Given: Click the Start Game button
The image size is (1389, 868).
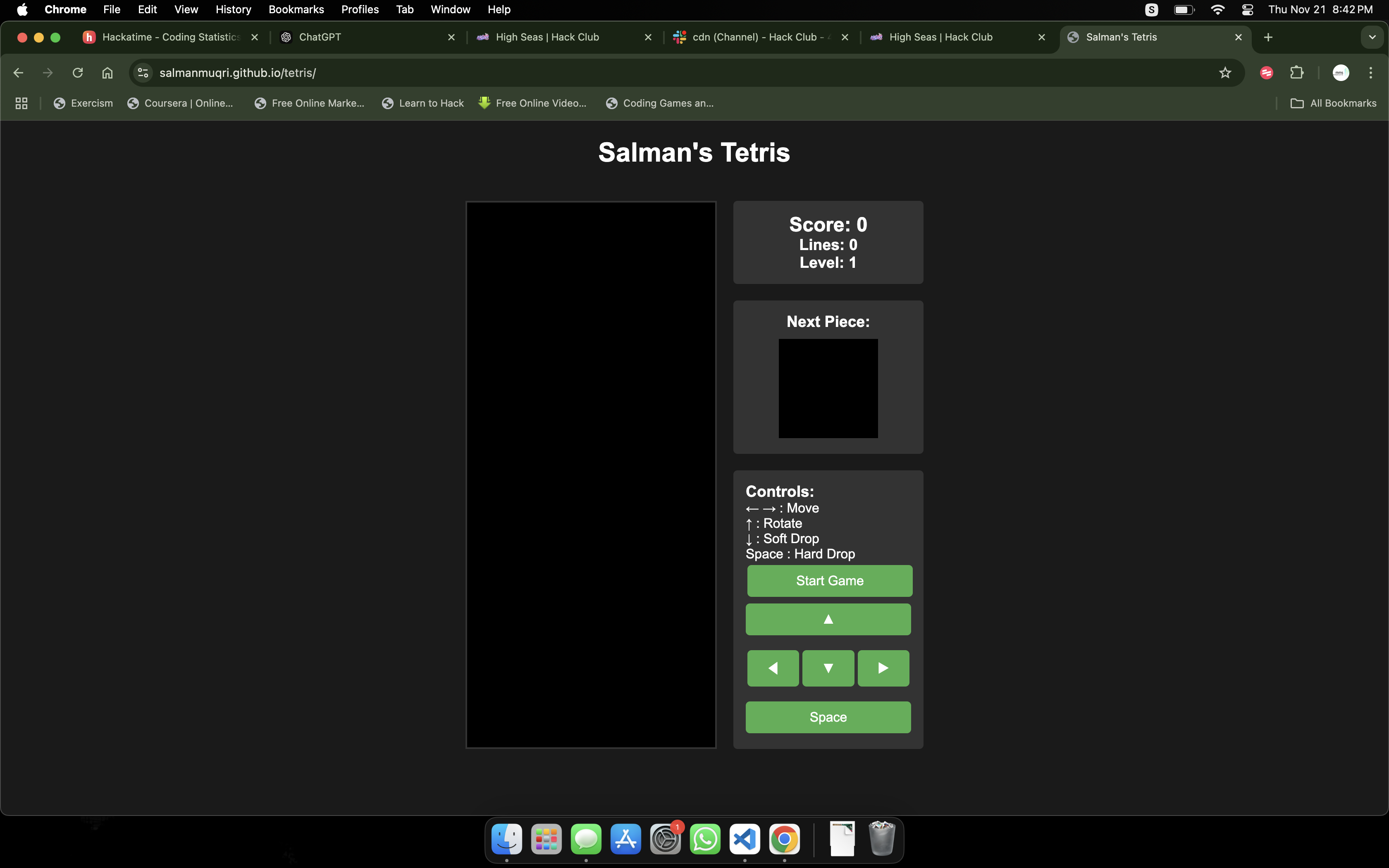Looking at the screenshot, I should click(x=829, y=580).
